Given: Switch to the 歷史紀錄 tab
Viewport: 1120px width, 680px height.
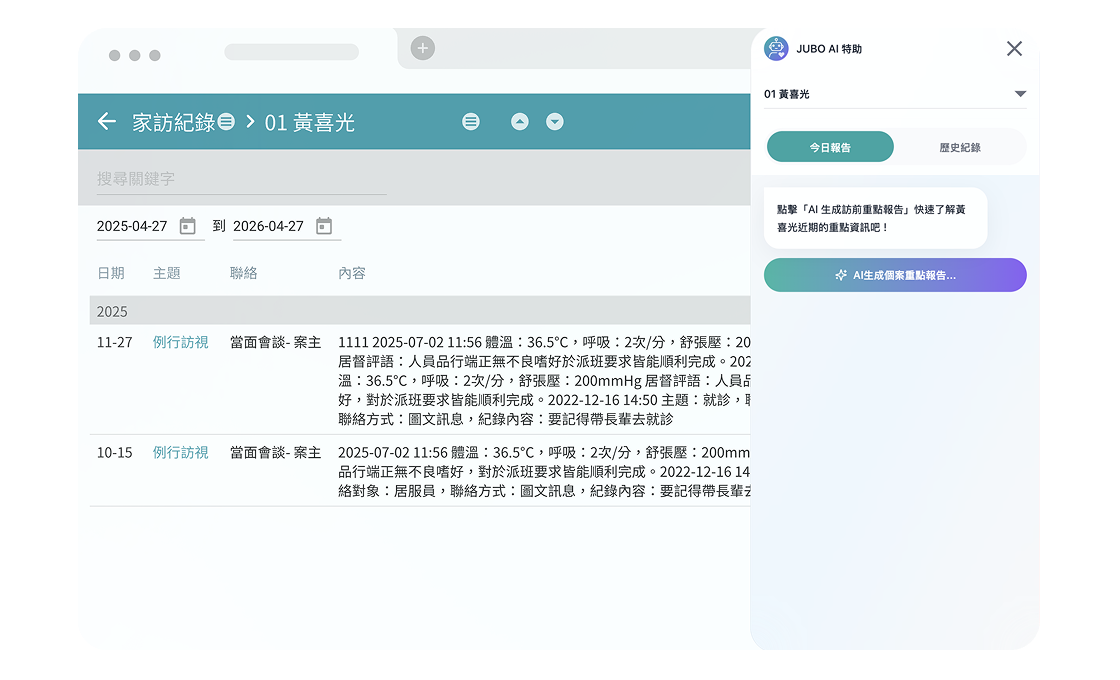Looking at the screenshot, I should (960, 147).
